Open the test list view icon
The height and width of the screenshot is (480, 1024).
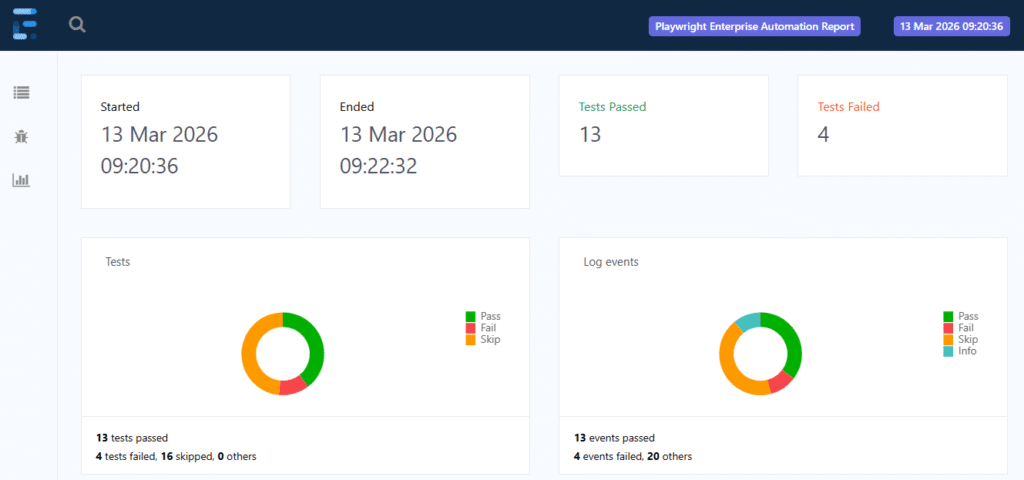coord(22,93)
